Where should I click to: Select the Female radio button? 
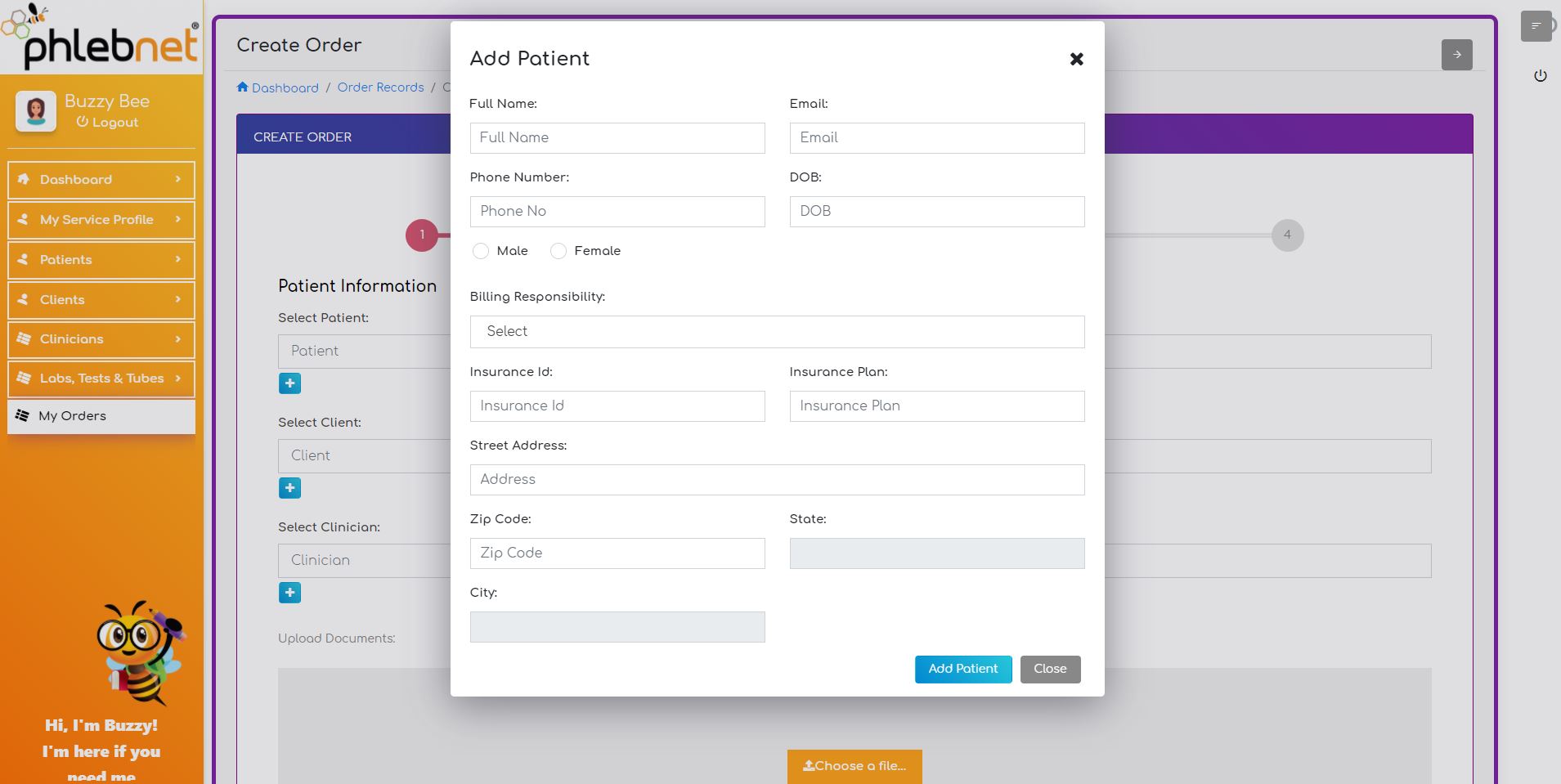point(558,251)
